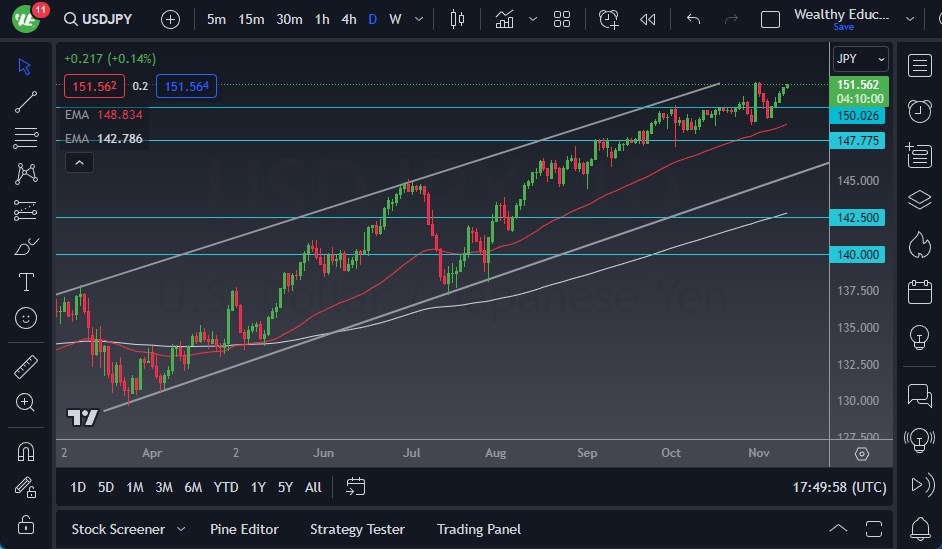Open the calendar panel in right sidebar
The height and width of the screenshot is (549, 942).
pos(919,292)
